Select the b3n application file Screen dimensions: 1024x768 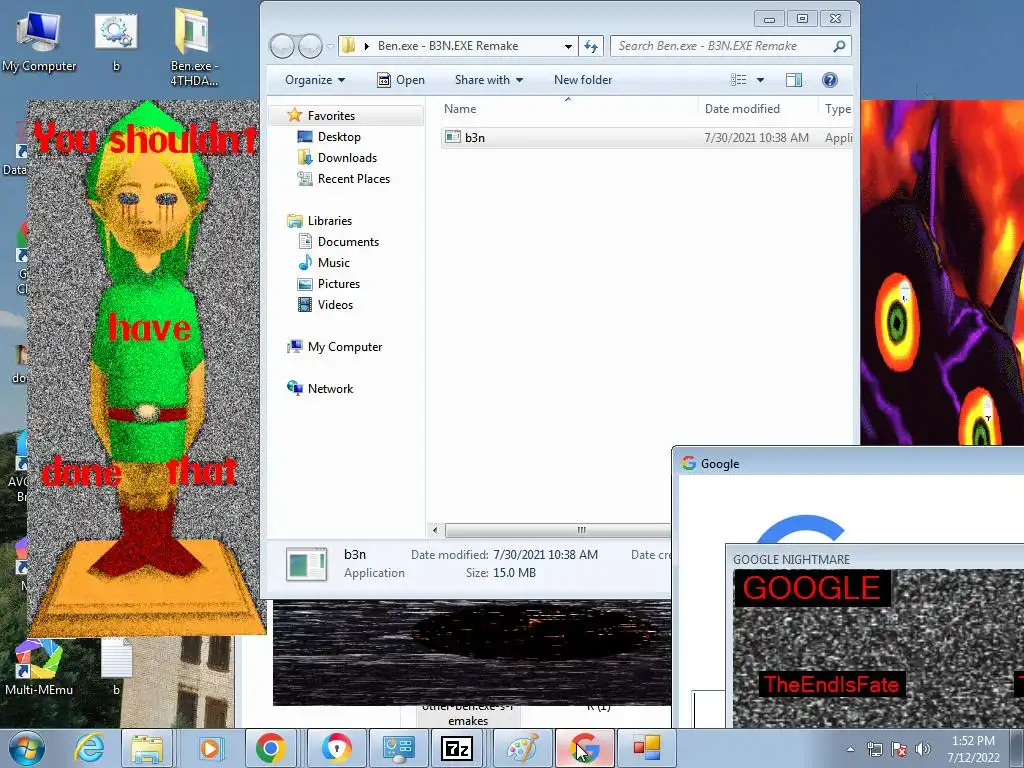647,137
